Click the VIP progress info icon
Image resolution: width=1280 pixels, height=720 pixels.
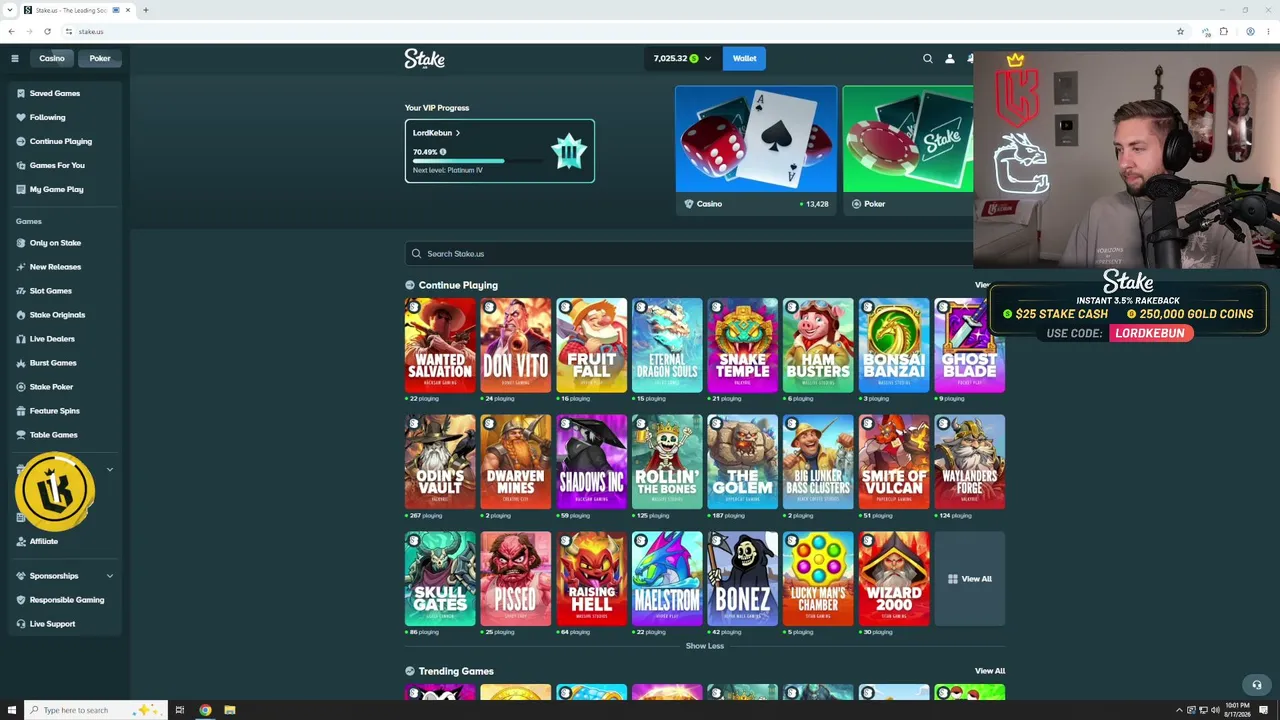pyautogui.click(x=443, y=152)
